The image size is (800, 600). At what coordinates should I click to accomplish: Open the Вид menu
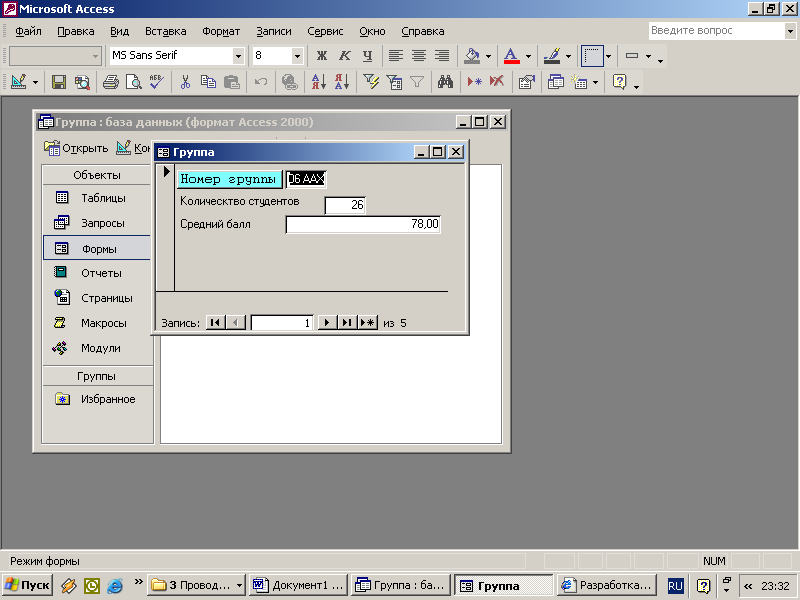pyautogui.click(x=119, y=31)
